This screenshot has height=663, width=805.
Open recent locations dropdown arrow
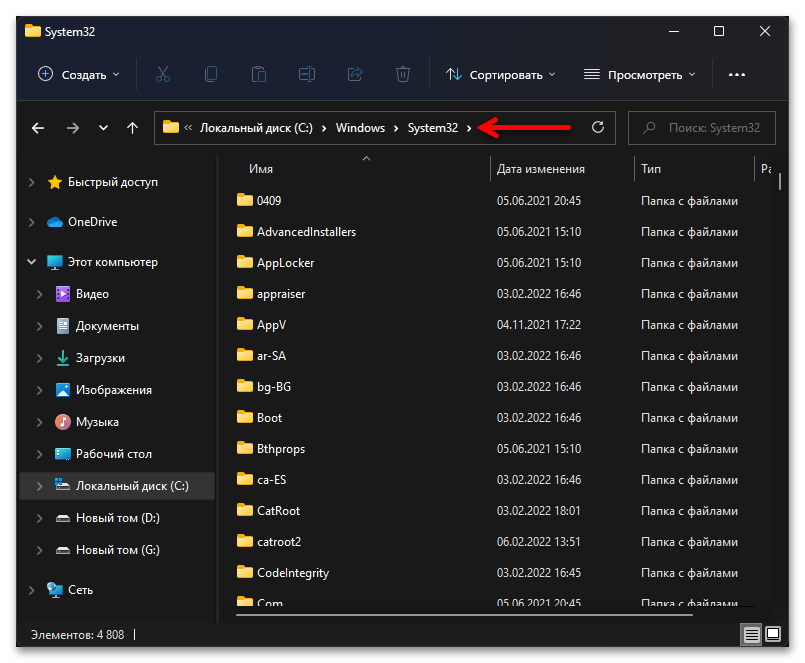[x=103, y=128]
